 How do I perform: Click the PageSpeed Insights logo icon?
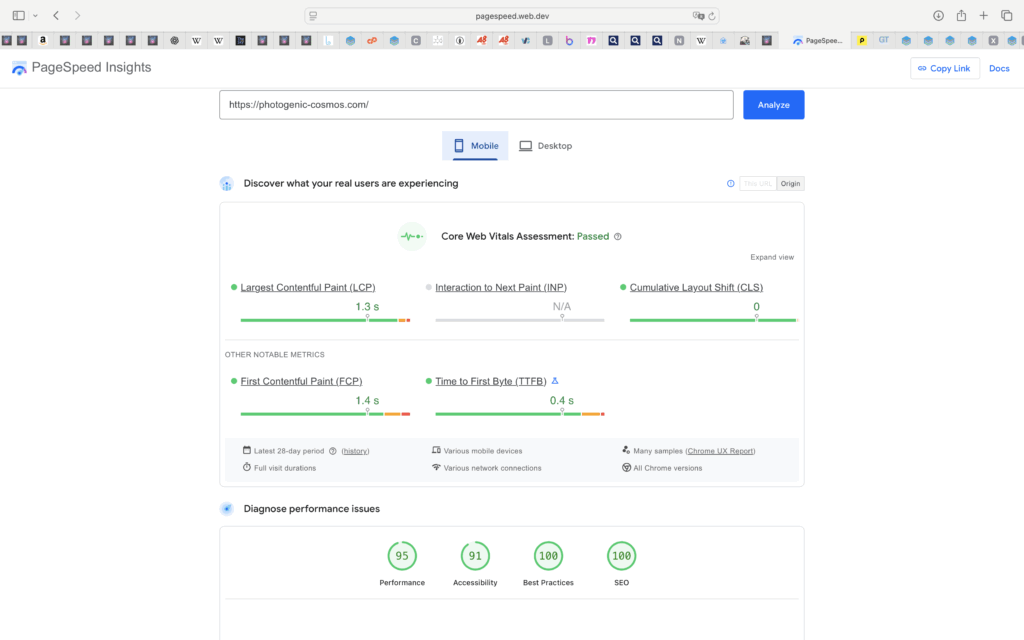point(20,68)
